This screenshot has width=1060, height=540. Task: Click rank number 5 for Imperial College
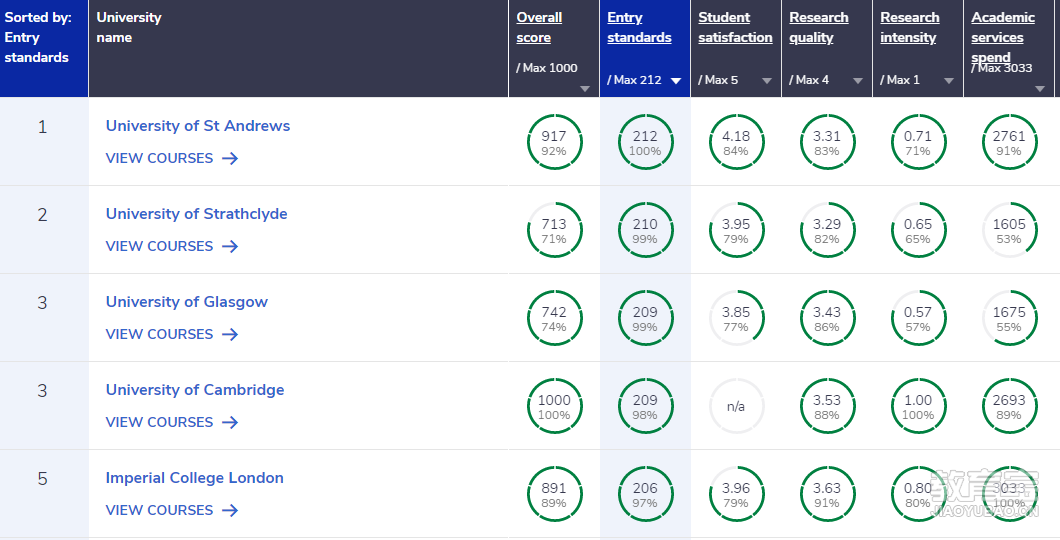point(43,479)
